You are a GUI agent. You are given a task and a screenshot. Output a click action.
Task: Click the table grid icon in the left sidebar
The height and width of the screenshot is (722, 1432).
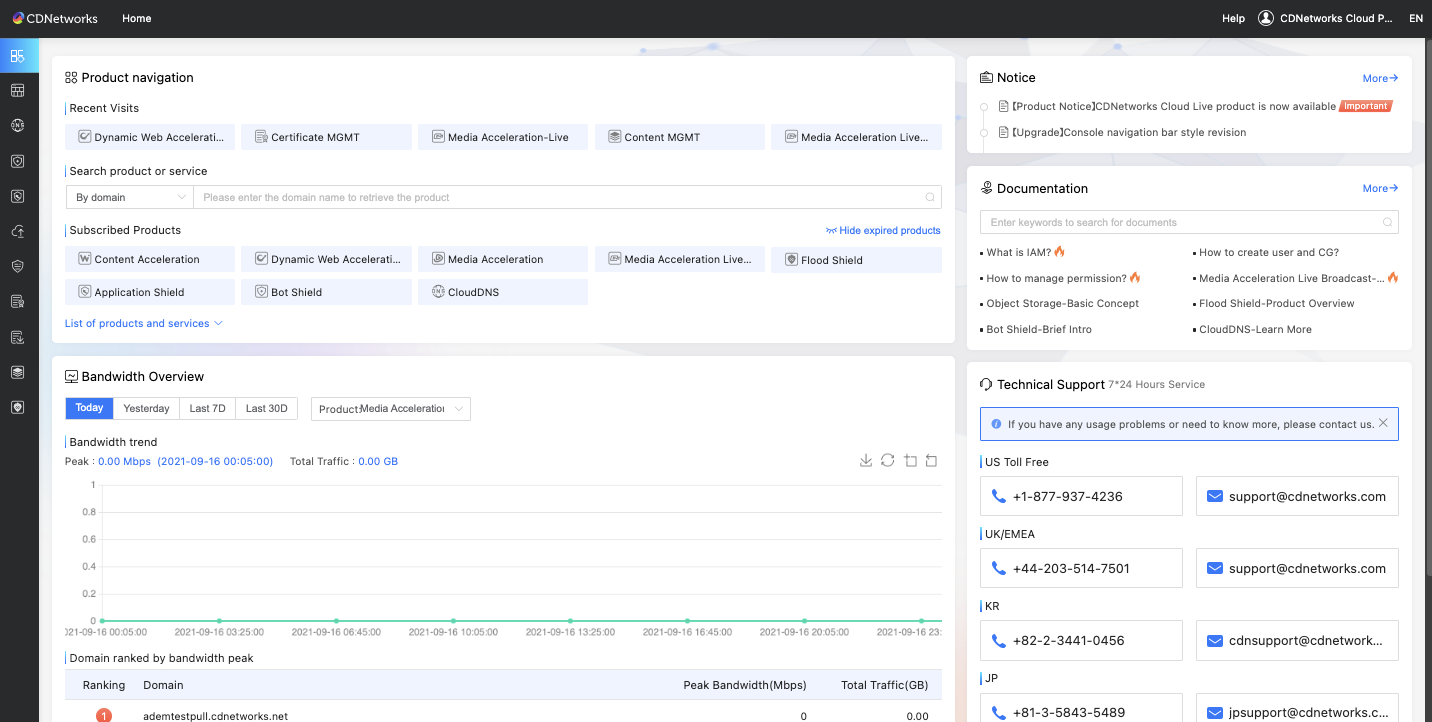point(18,91)
